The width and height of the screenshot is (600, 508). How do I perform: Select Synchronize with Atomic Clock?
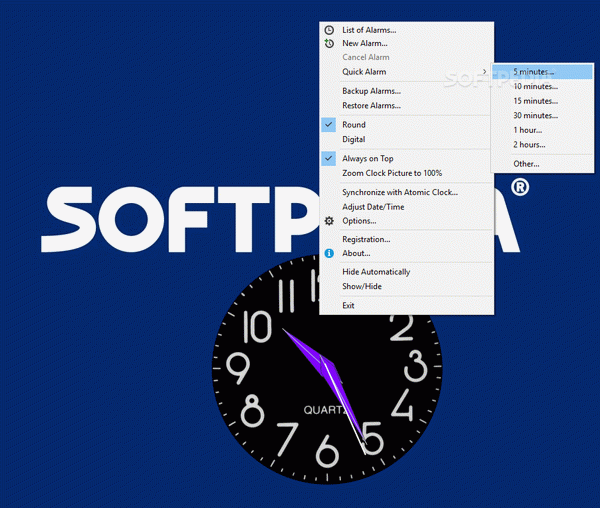coord(400,192)
